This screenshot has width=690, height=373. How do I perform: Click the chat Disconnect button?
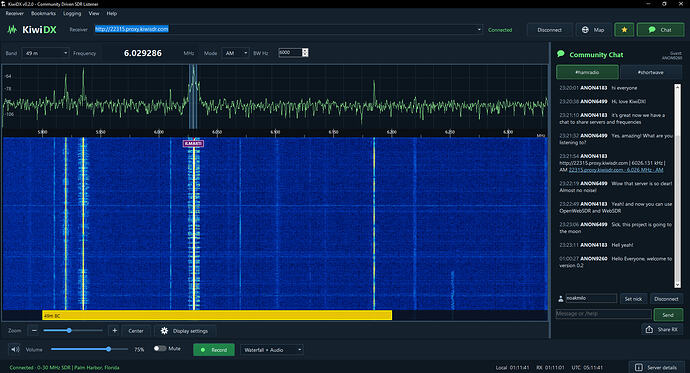666,299
